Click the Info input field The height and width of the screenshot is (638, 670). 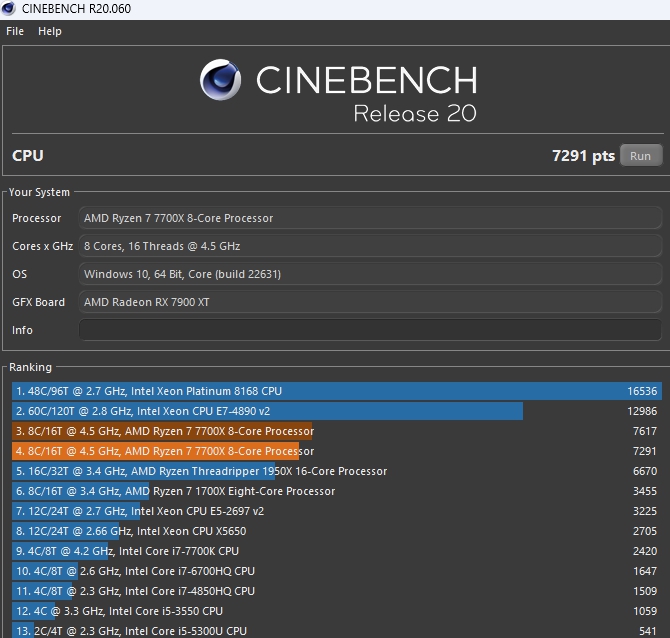point(370,330)
